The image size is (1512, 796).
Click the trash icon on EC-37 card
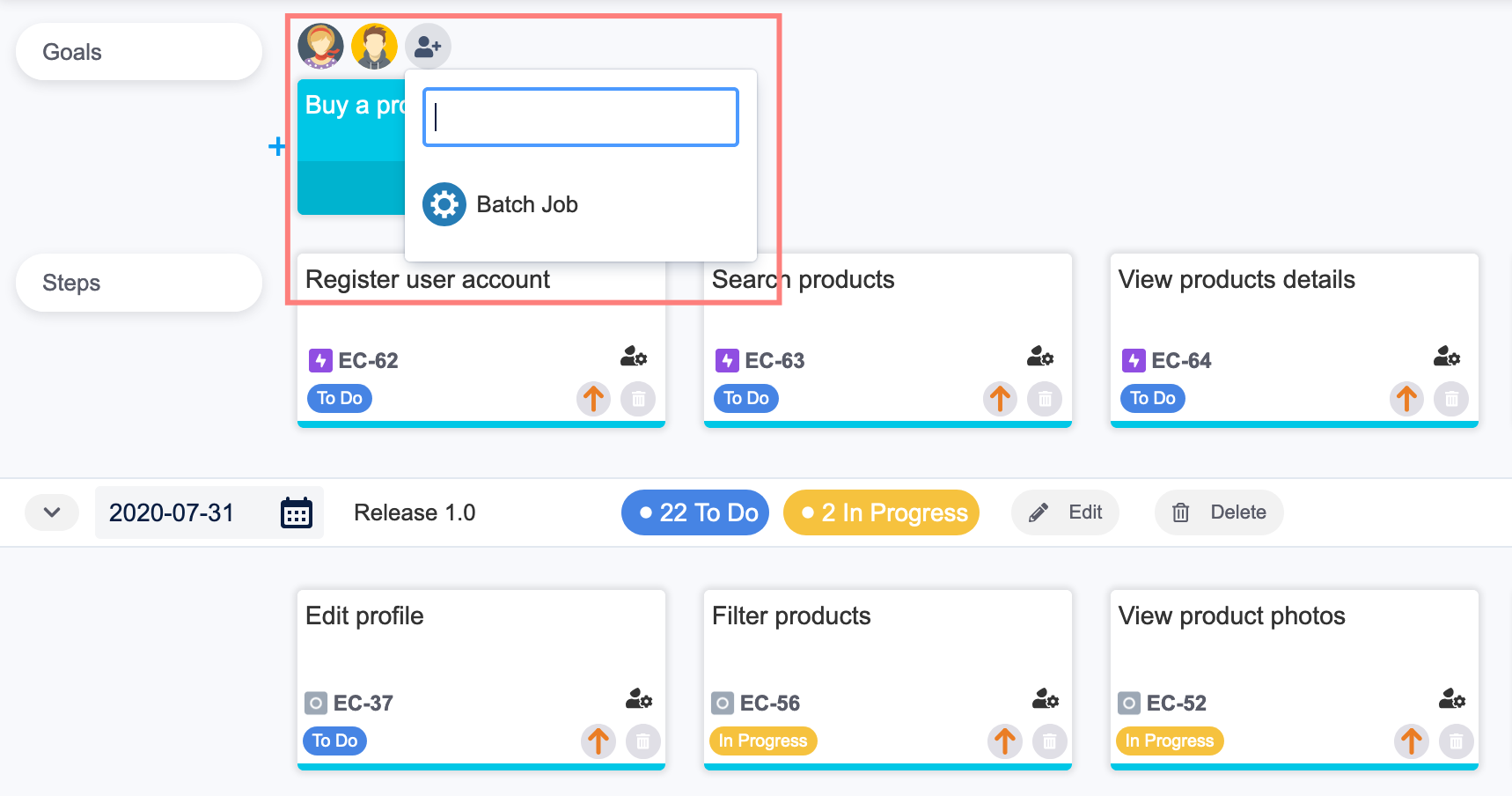click(x=642, y=741)
